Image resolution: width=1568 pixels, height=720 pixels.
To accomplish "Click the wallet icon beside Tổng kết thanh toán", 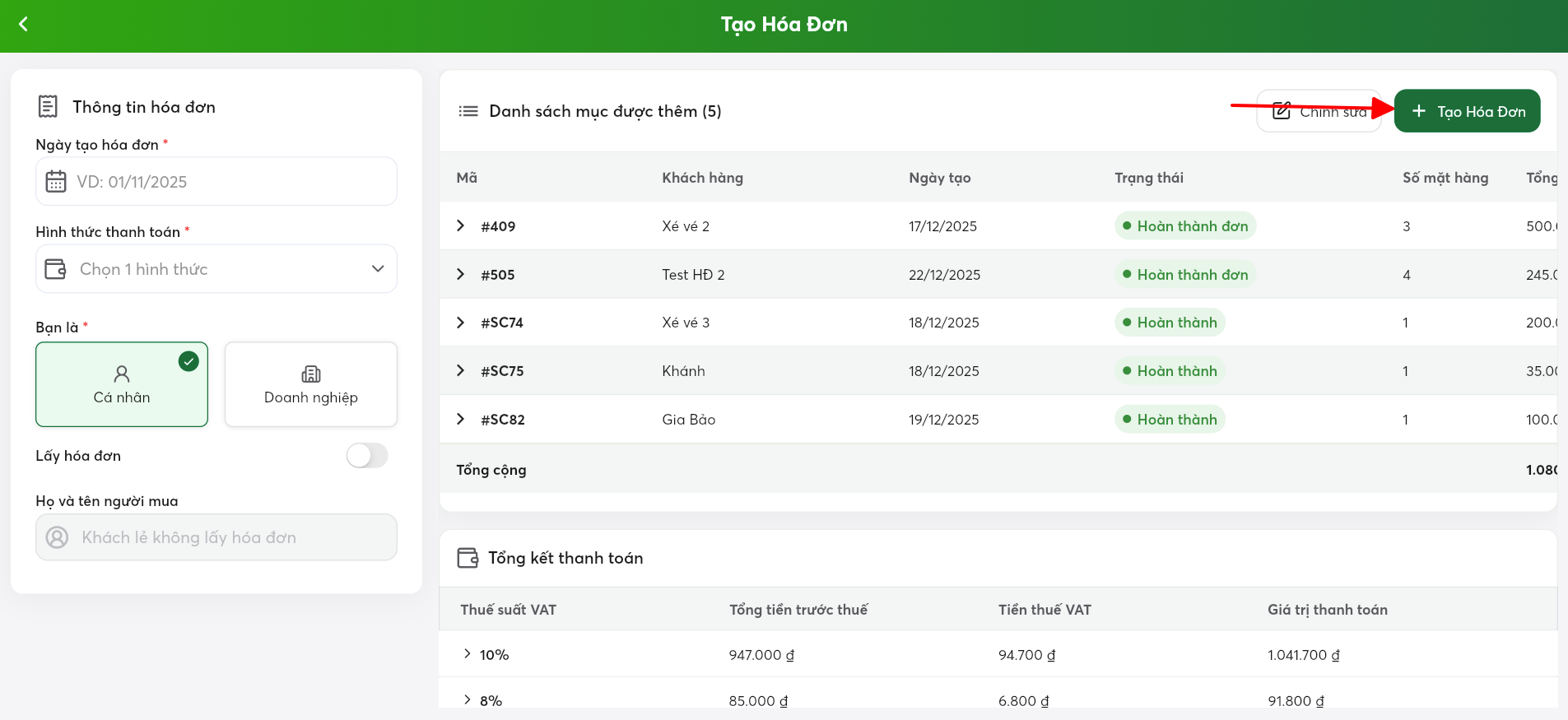I will pyautogui.click(x=468, y=558).
